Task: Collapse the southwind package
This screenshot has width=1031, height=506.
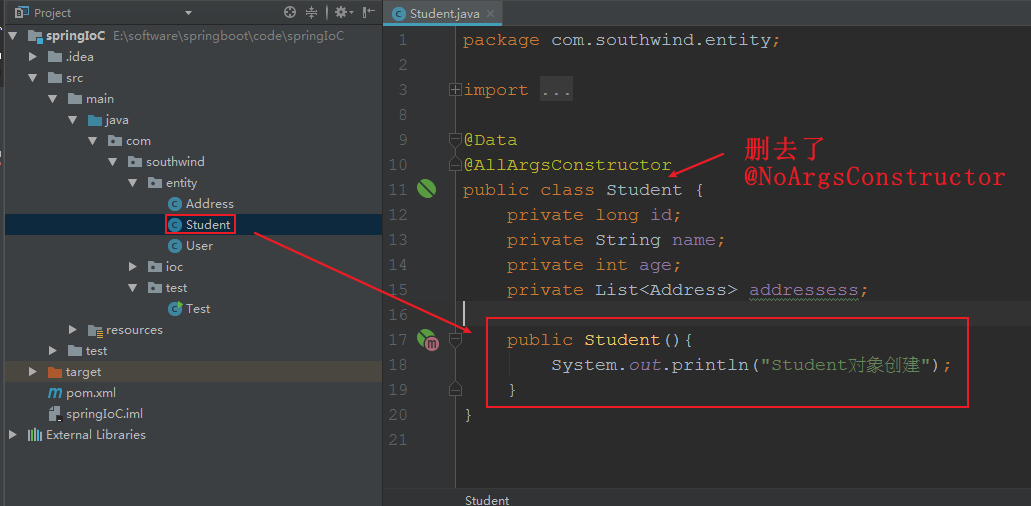Action: 112,162
